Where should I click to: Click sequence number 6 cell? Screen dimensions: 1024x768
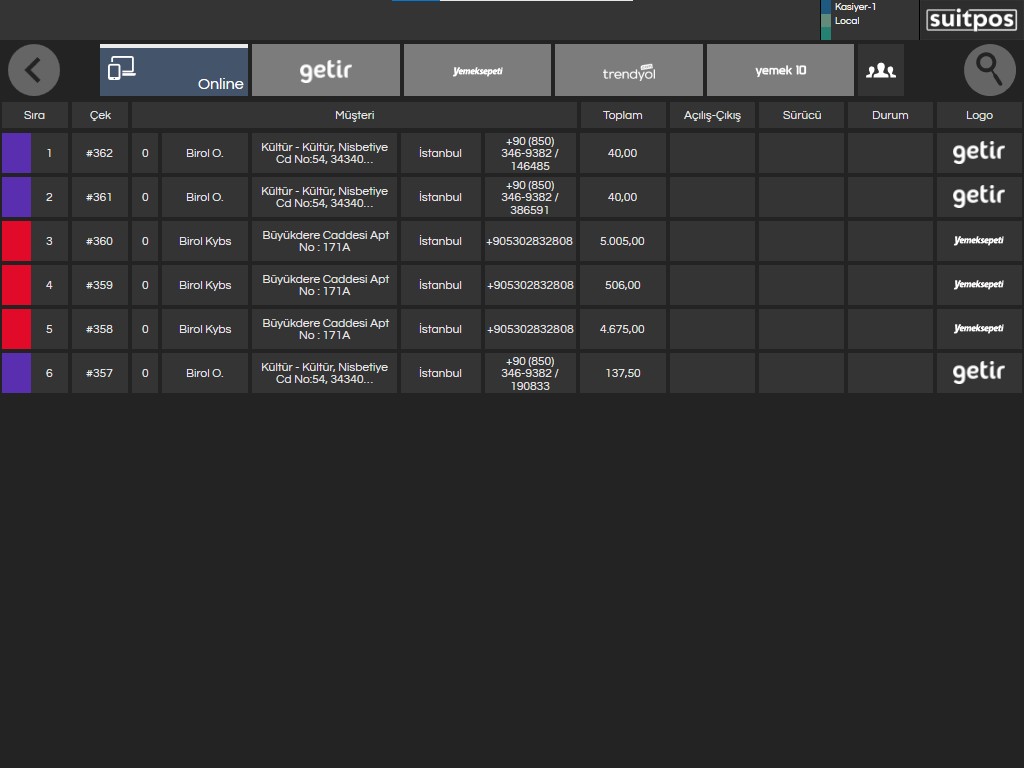point(50,373)
